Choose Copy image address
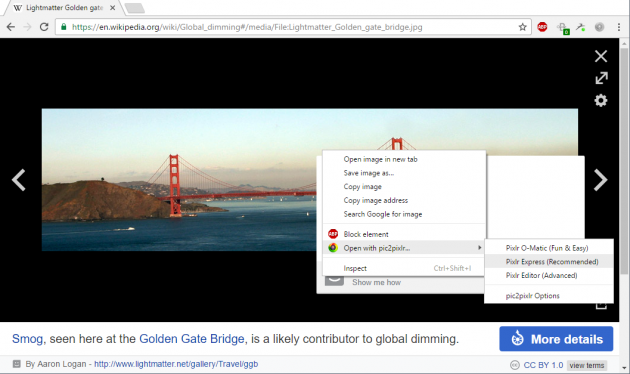The image size is (630, 374). tap(404, 200)
